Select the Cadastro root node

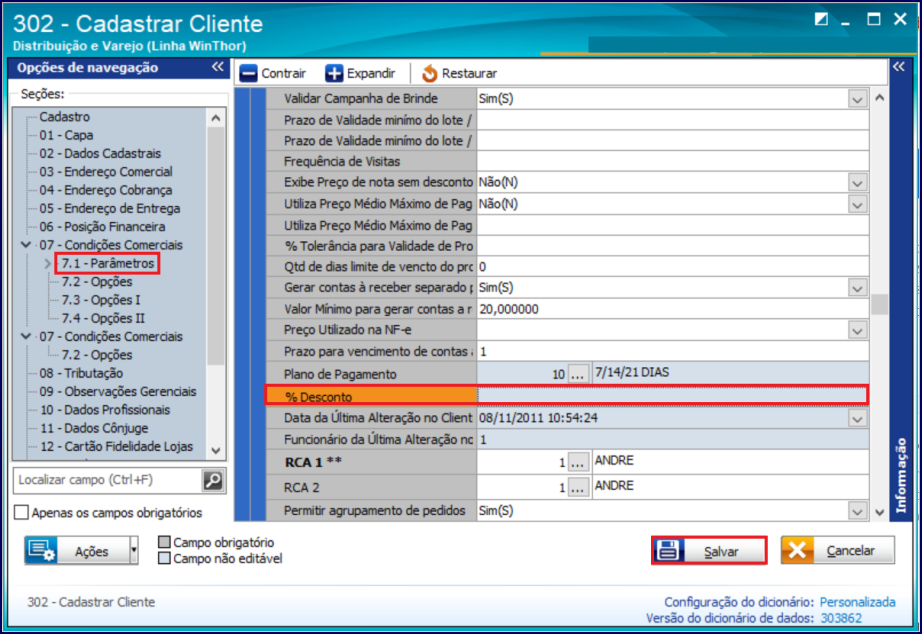[x=65, y=116]
